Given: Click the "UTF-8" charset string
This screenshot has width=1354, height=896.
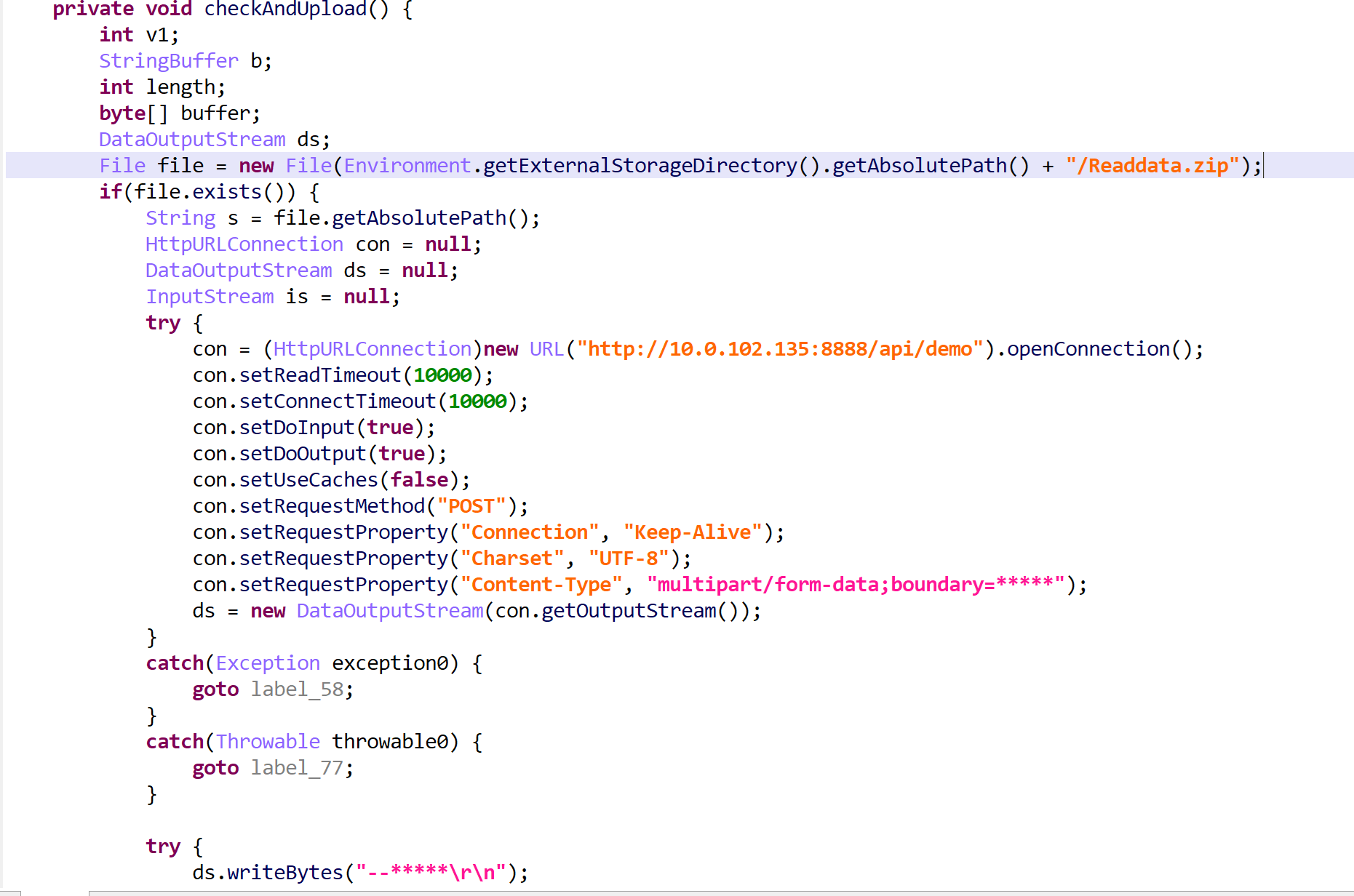Looking at the screenshot, I should 629,559.
